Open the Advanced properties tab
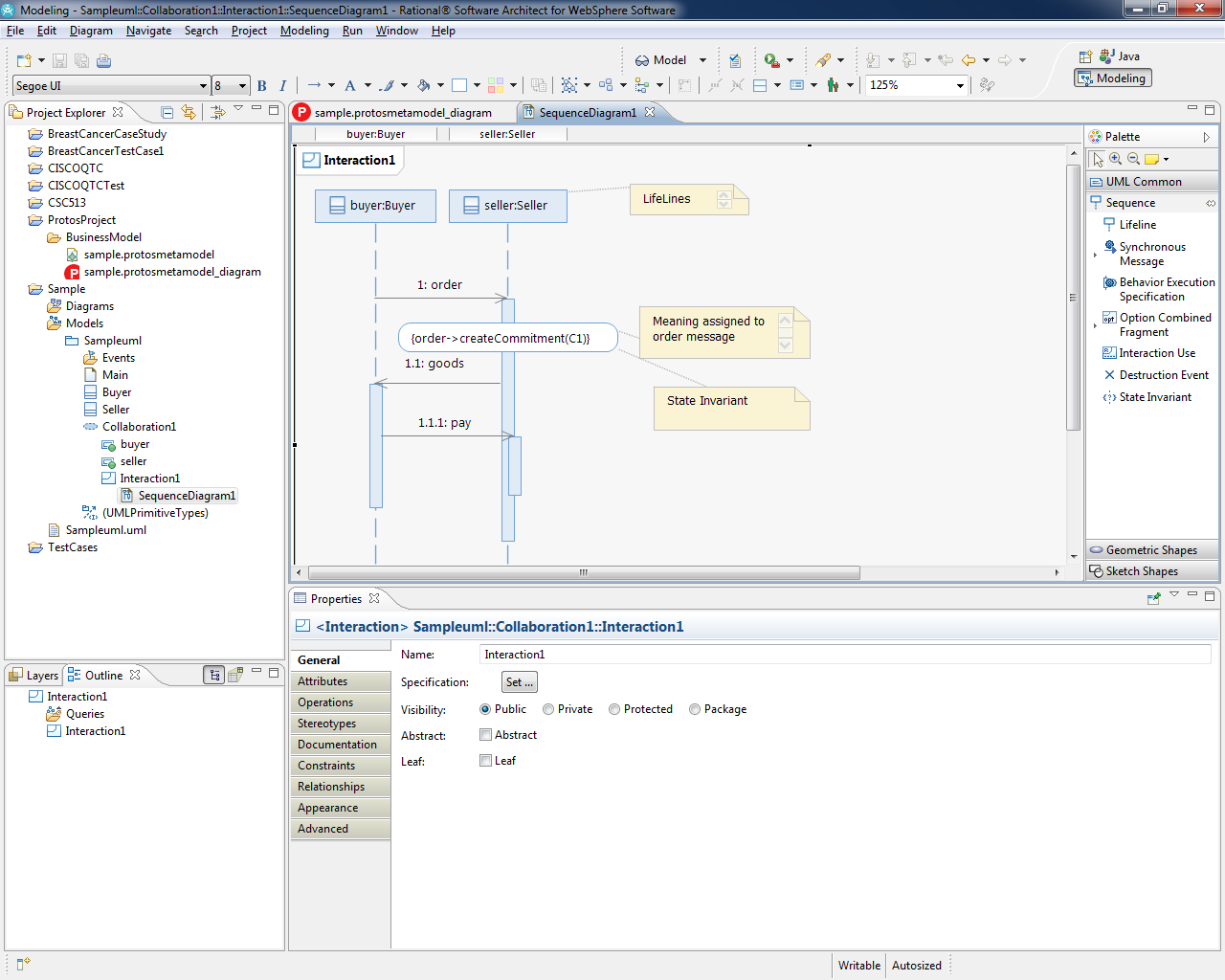Viewport: 1225px width, 980px height. tap(341, 829)
